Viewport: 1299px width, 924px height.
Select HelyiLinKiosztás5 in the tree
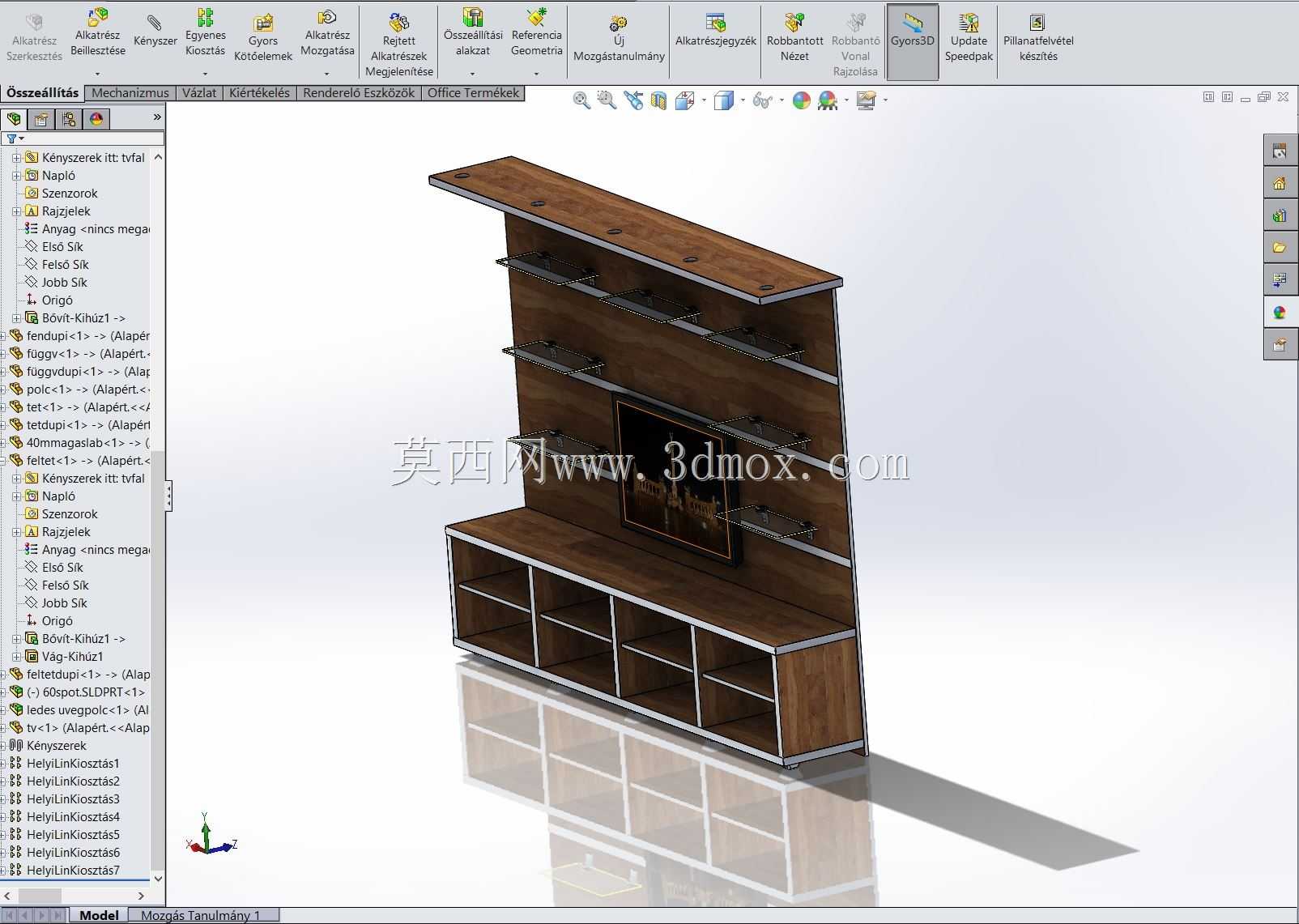click(x=65, y=835)
